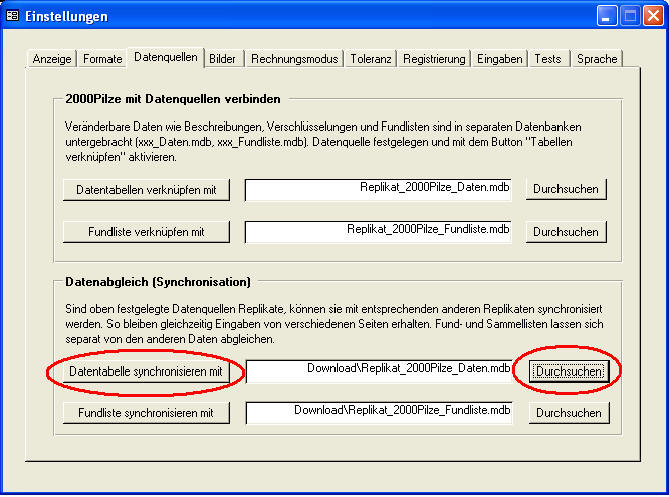
Task: Focus the Download\Replikat_2000Pilze_Fundliste.mdb path field
Action: point(378,413)
